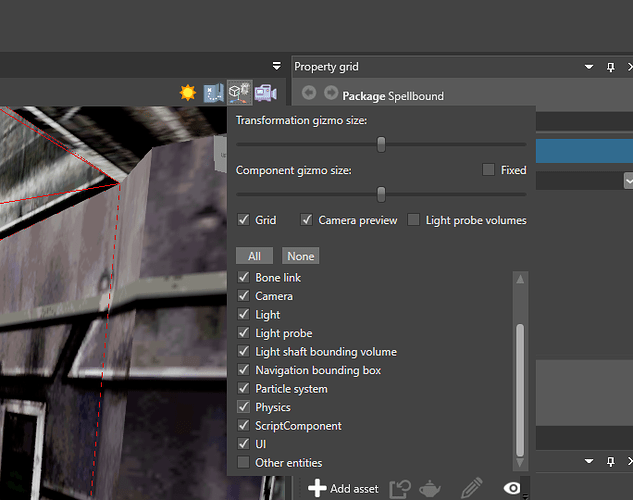Uncheck the Bone link gizmo
633x500 pixels.
click(x=243, y=277)
